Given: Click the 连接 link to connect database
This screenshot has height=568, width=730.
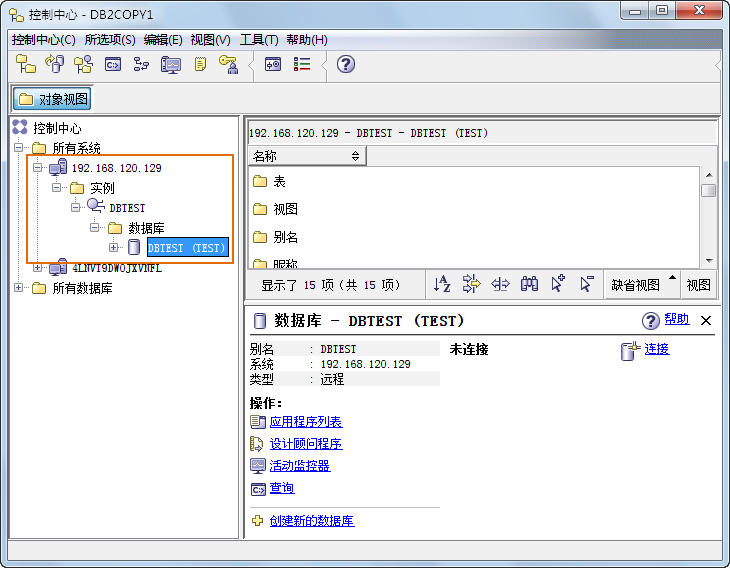Looking at the screenshot, I should click(656, 349).
